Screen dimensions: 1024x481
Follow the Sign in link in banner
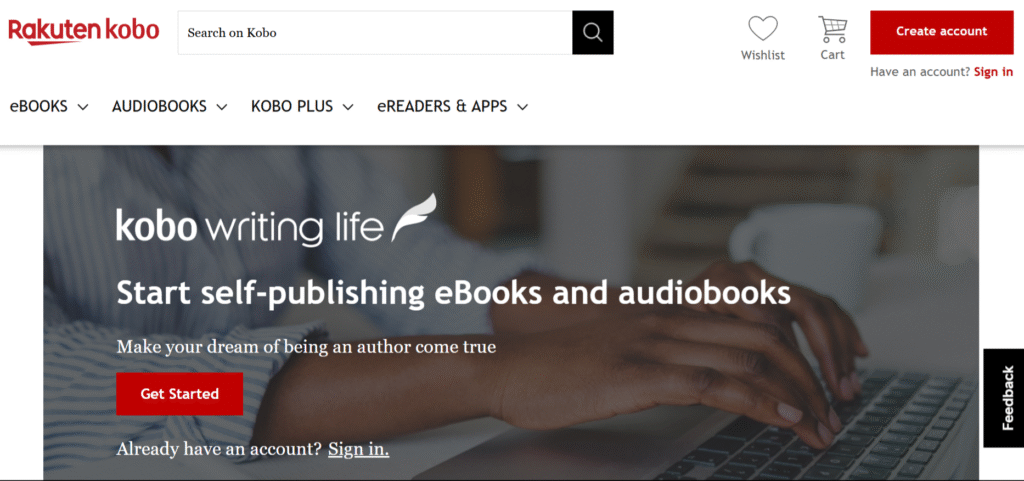coord(359,449)
